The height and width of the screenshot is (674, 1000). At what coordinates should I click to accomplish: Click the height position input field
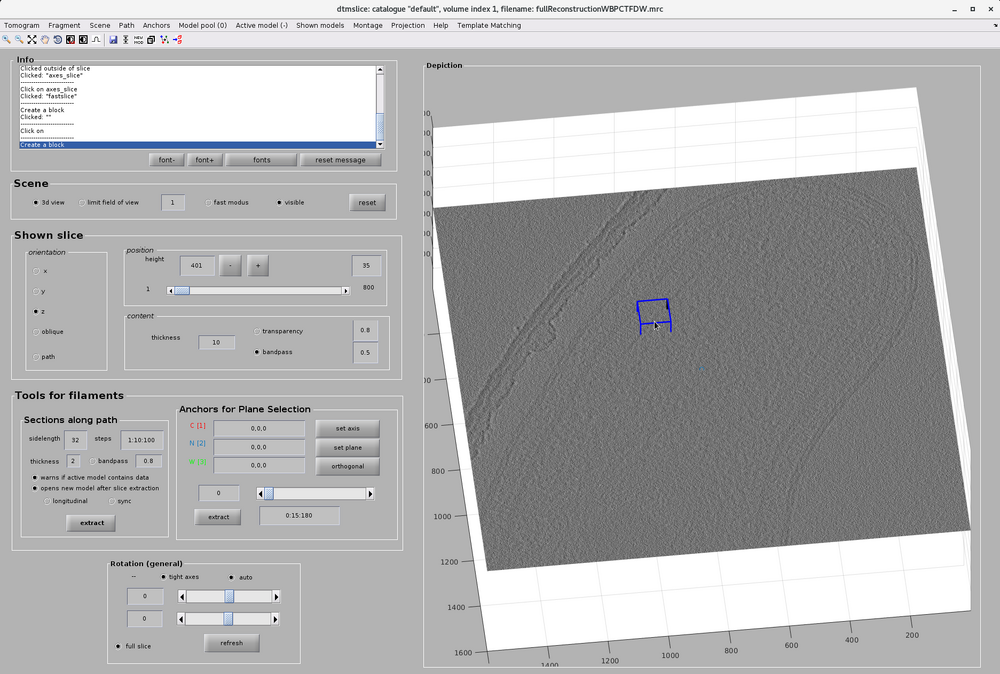click(x=197, y=265)
